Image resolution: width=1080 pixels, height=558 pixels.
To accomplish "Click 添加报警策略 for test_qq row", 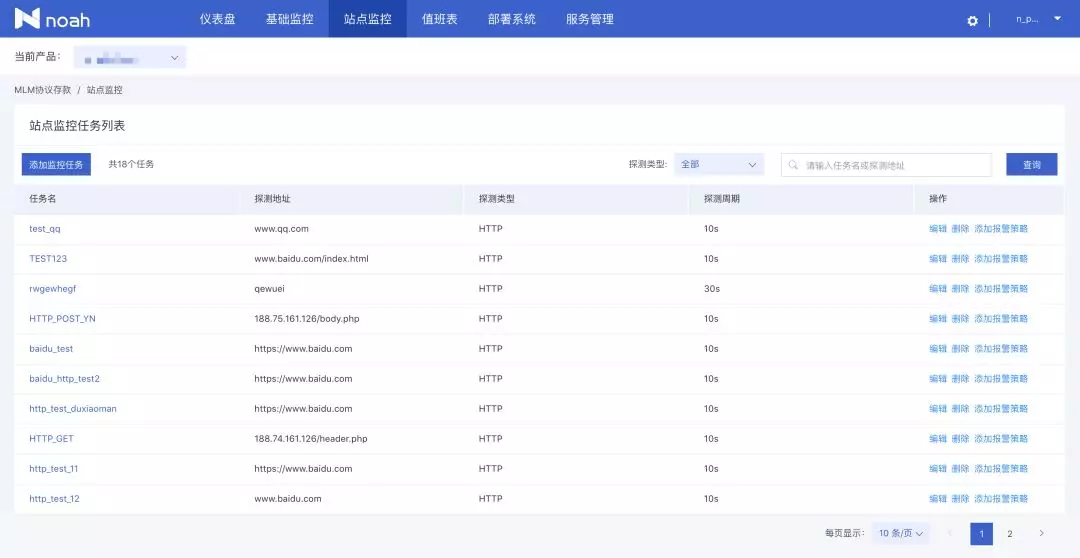I will pos(1001,229).
